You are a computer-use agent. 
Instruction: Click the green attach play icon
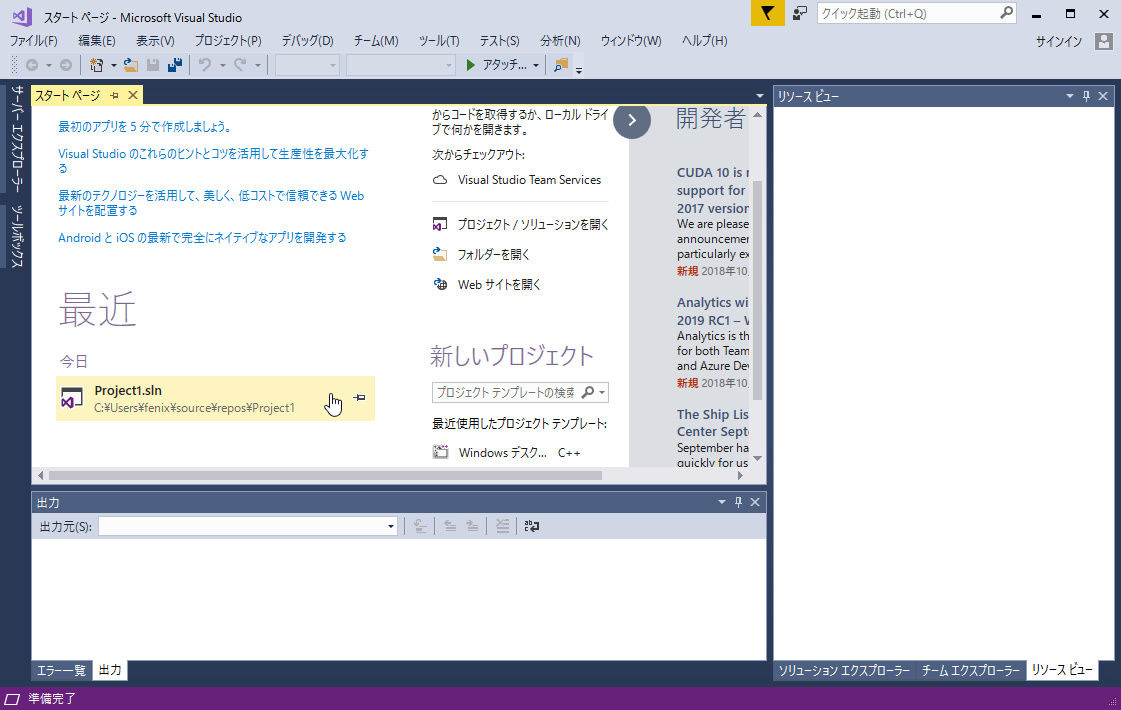(x=470, y=65)
